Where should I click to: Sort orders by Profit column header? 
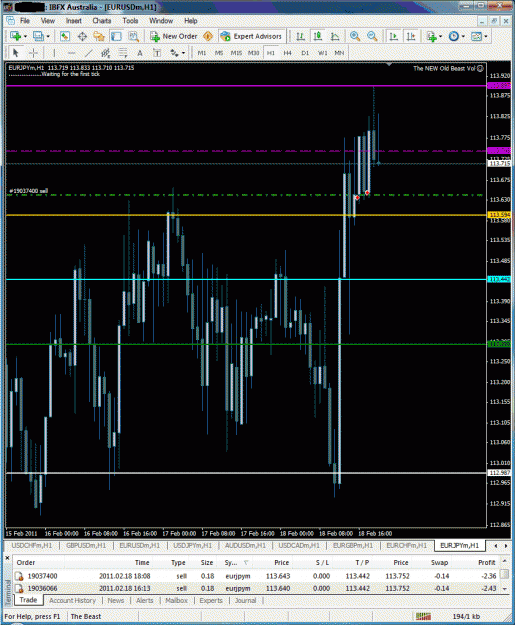tap(487, 563)
